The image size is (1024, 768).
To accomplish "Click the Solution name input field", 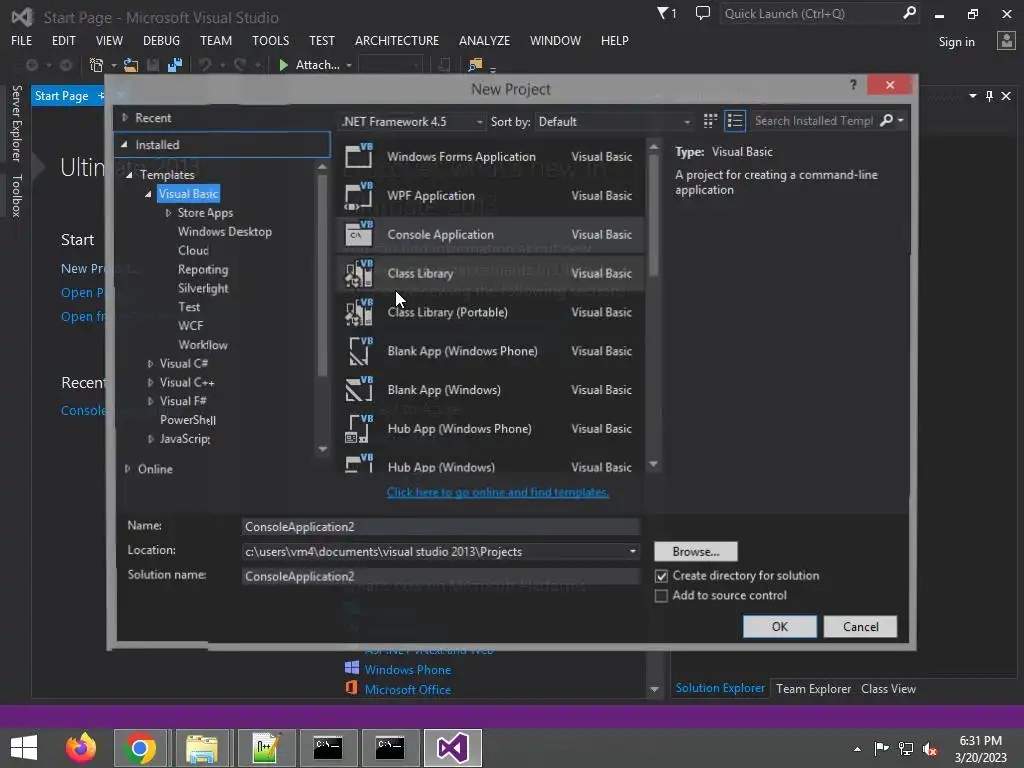I will [441, 577].
